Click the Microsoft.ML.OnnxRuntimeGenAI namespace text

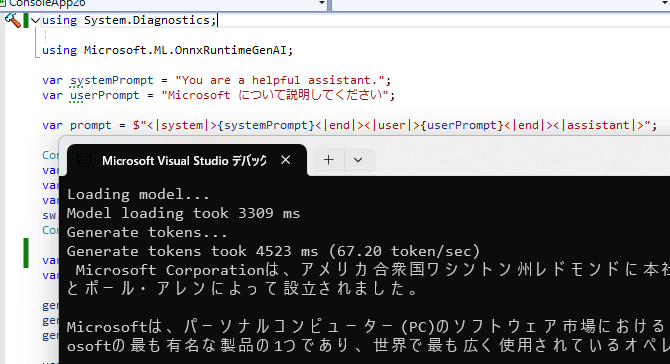(185, 50)
